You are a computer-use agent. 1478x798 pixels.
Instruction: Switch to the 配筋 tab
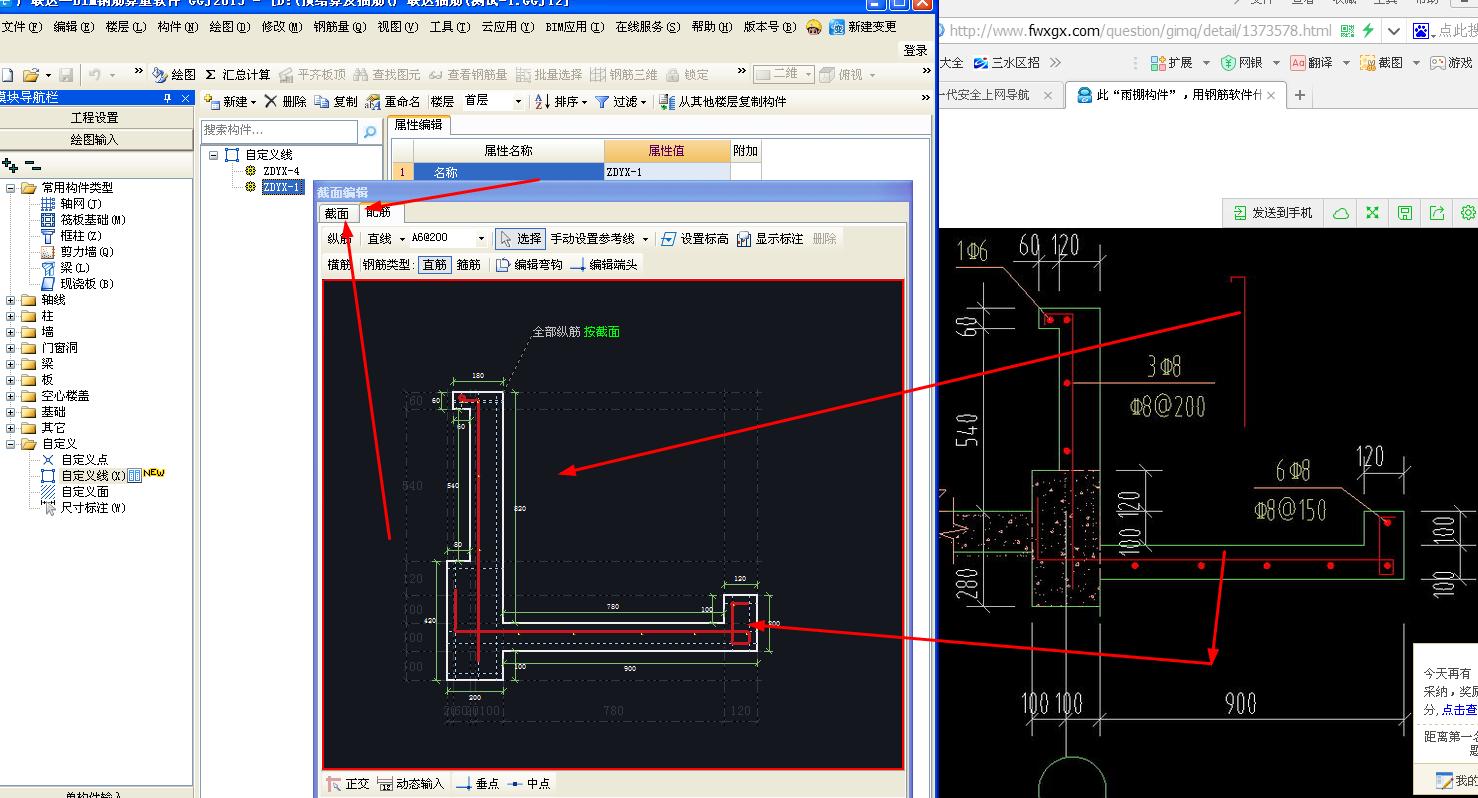(x=378, y=213)
